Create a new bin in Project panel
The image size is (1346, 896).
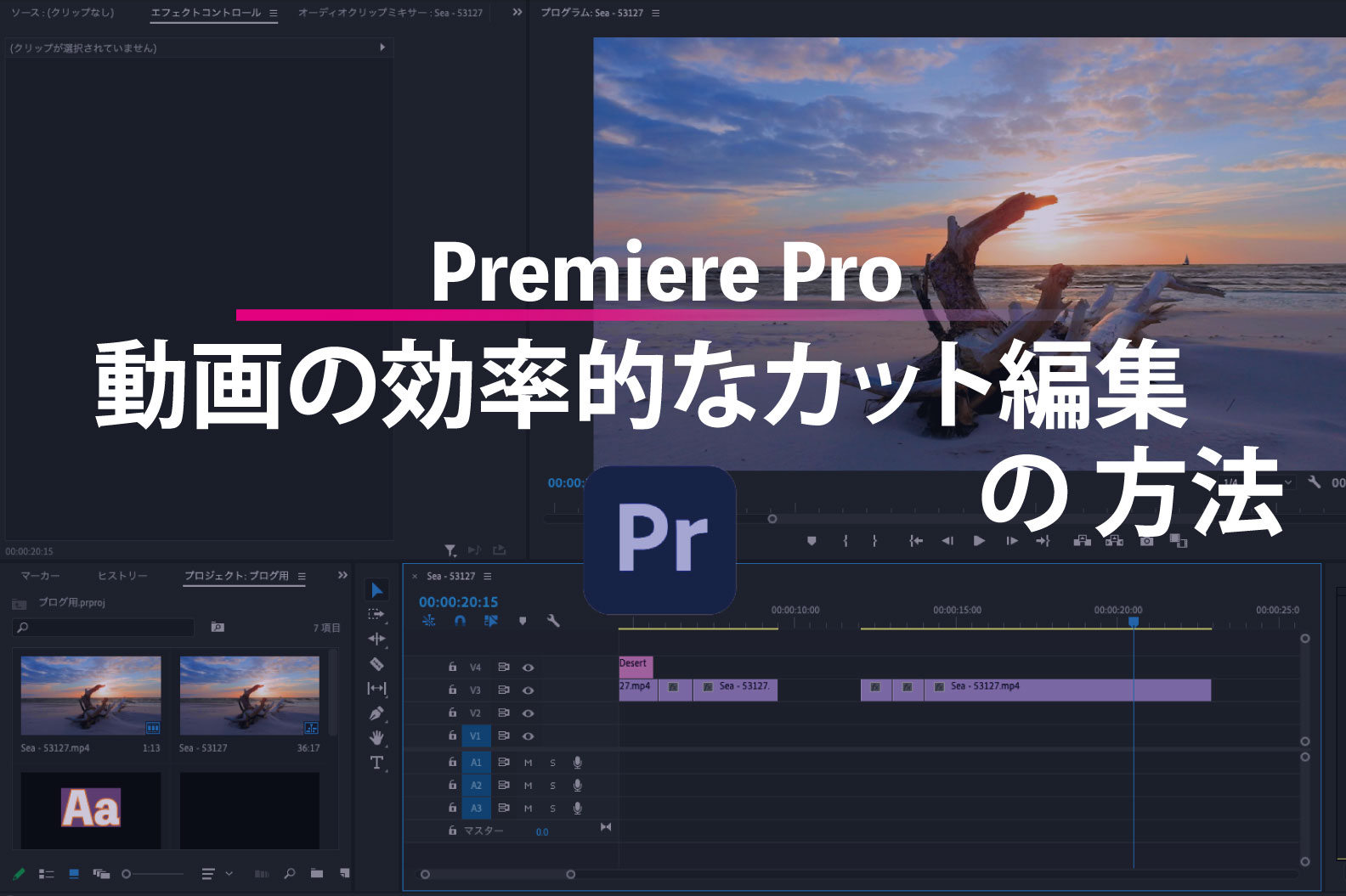(x=317, y=873)
